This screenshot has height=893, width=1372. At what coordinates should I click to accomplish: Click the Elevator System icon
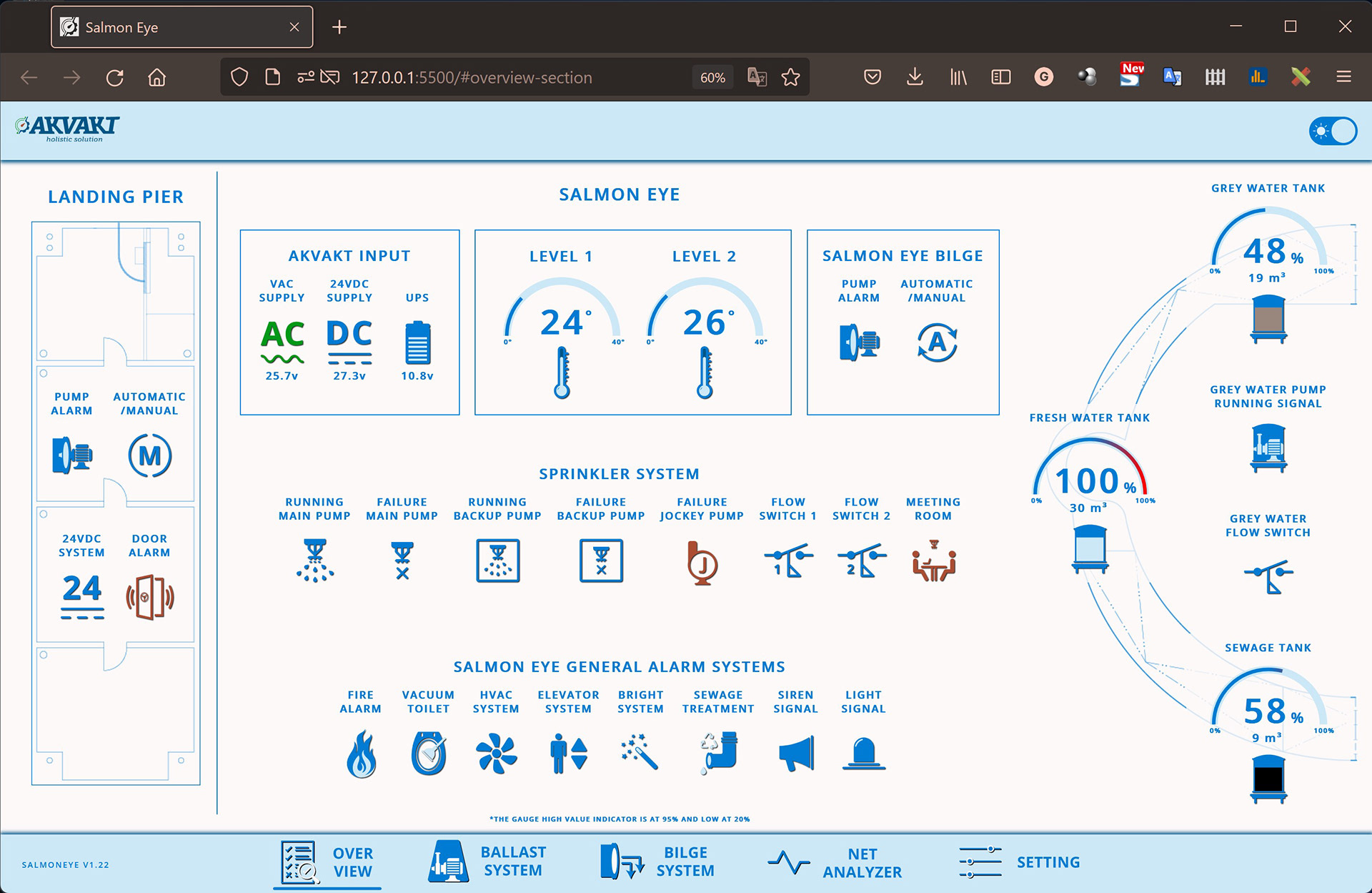[x=569, y=754]
